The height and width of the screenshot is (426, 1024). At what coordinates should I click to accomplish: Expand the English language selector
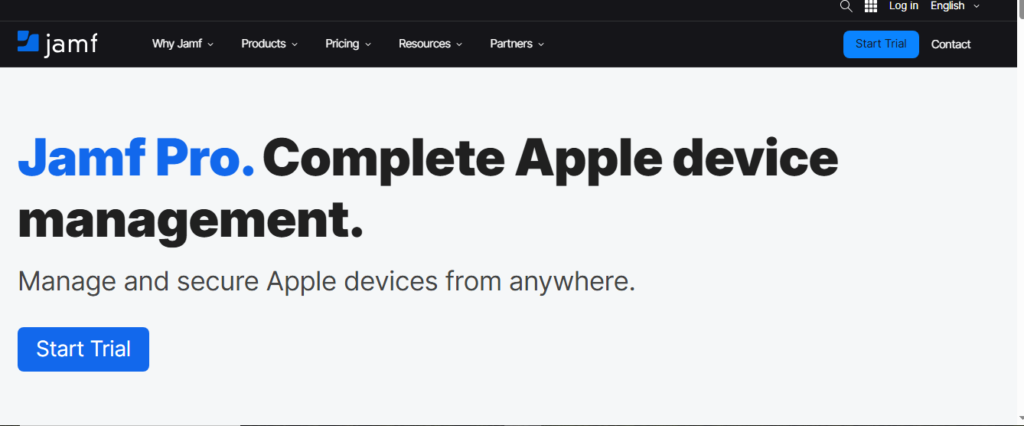click(955, 6)
